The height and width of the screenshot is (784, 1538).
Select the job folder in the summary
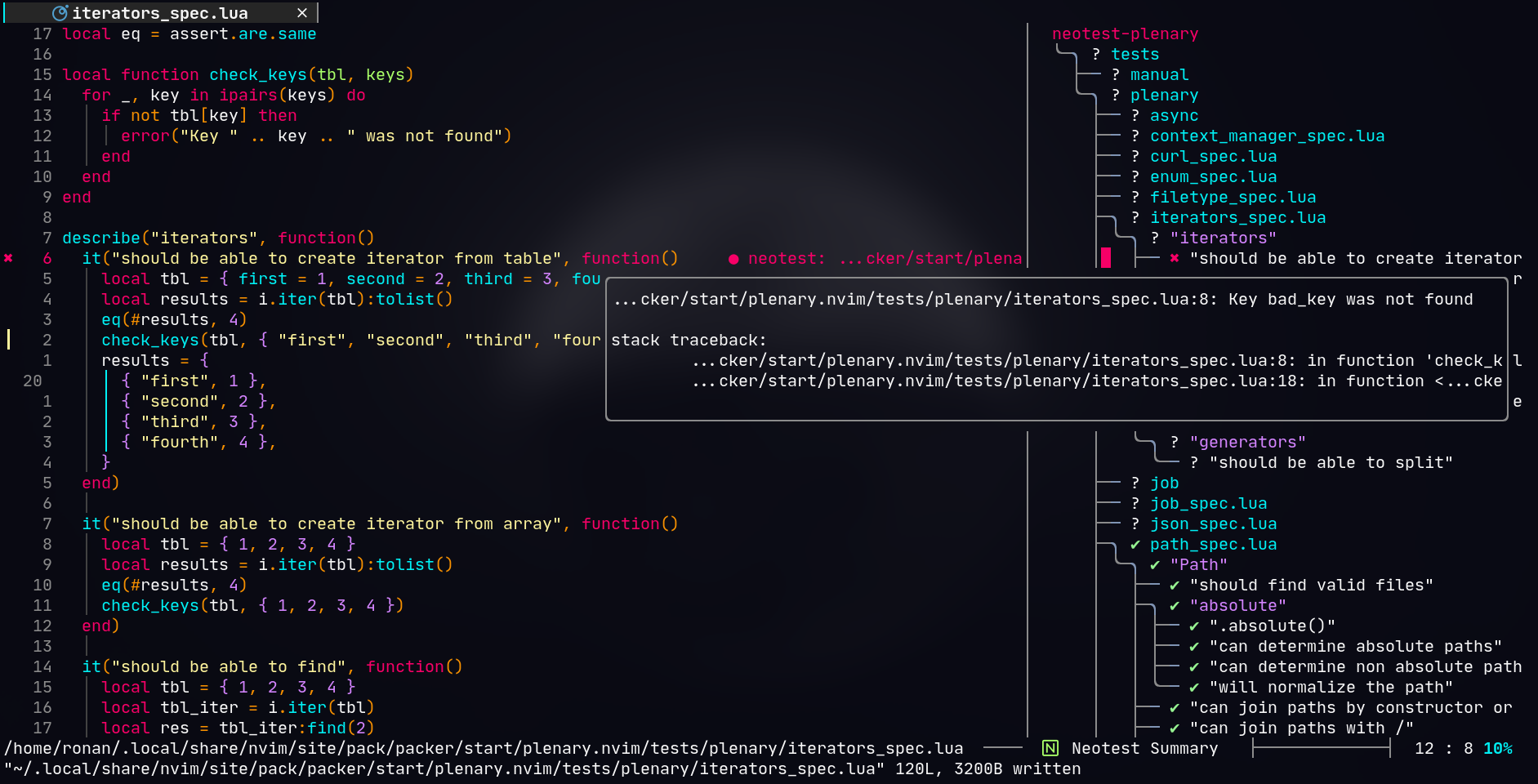click(1165, 483)
